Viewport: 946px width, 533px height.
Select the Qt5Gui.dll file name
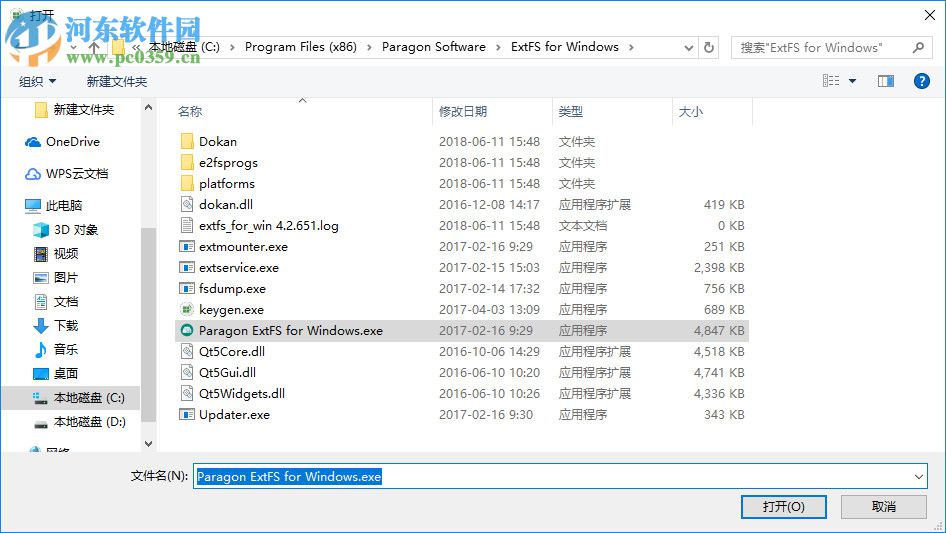227,372
